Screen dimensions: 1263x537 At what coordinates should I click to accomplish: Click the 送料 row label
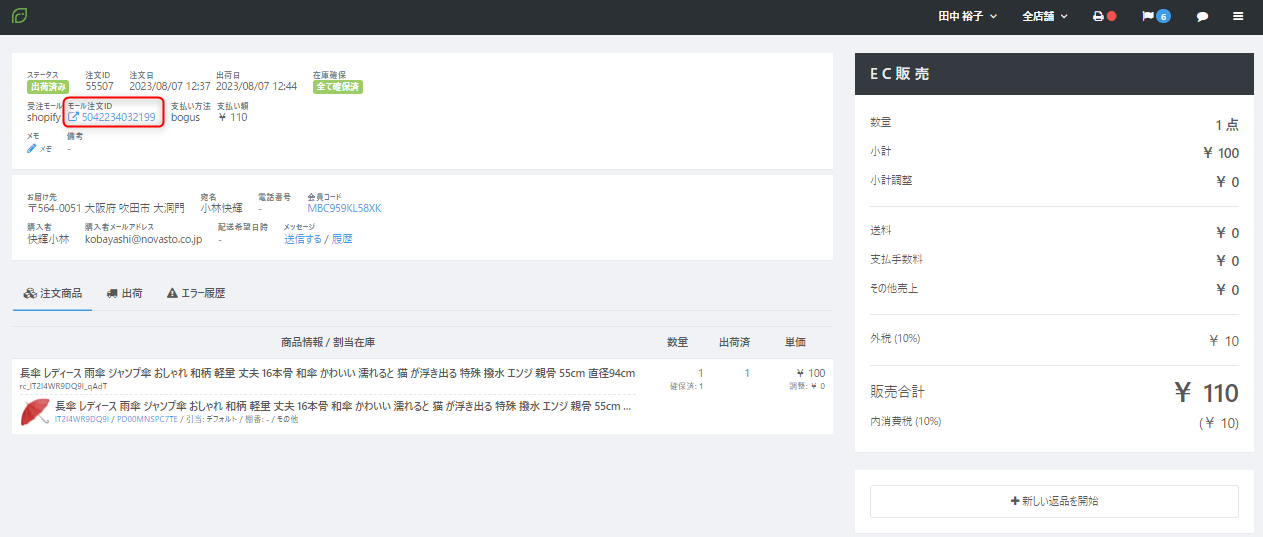881,231
